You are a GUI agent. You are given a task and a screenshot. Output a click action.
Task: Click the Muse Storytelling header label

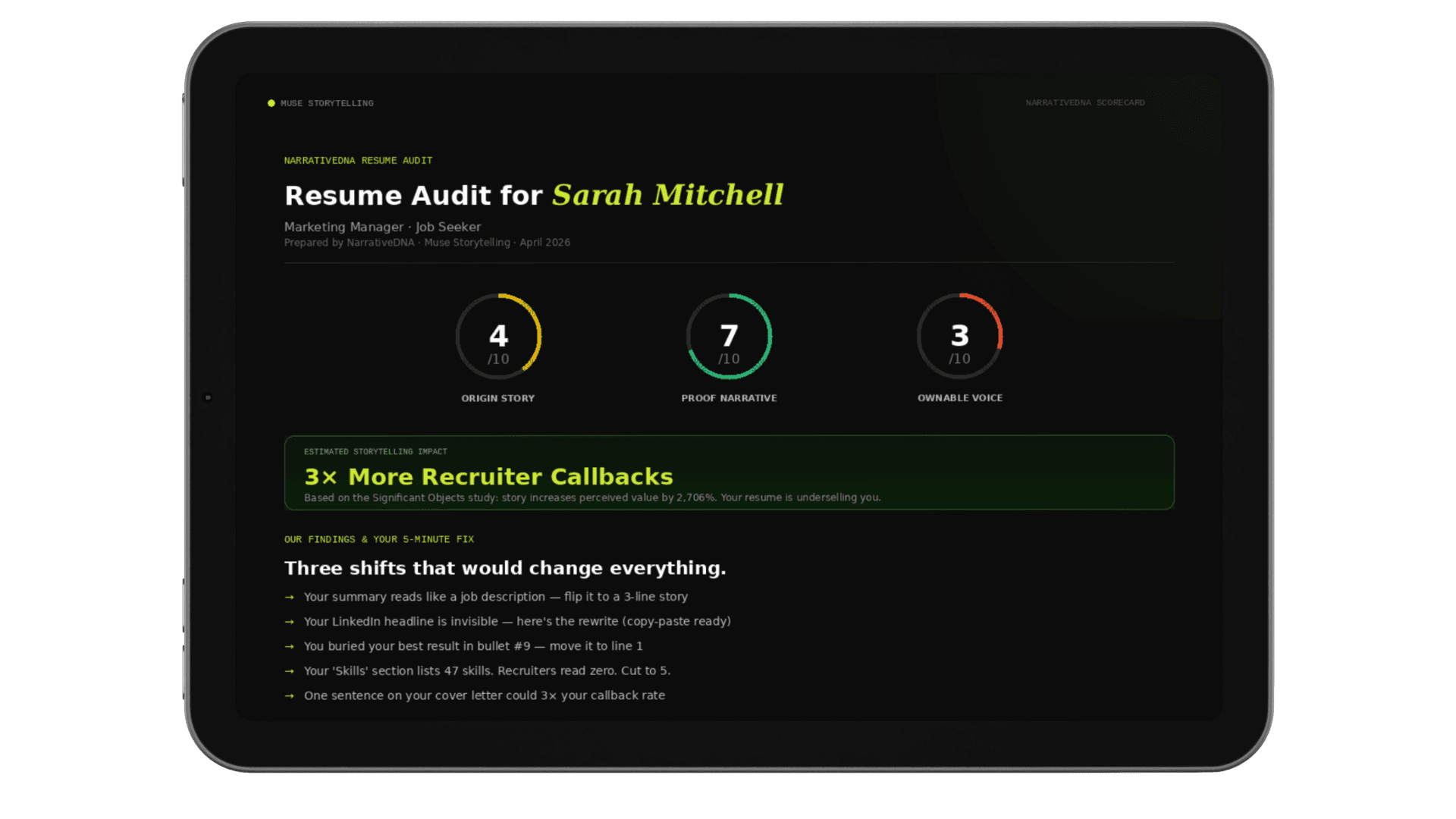327,103
